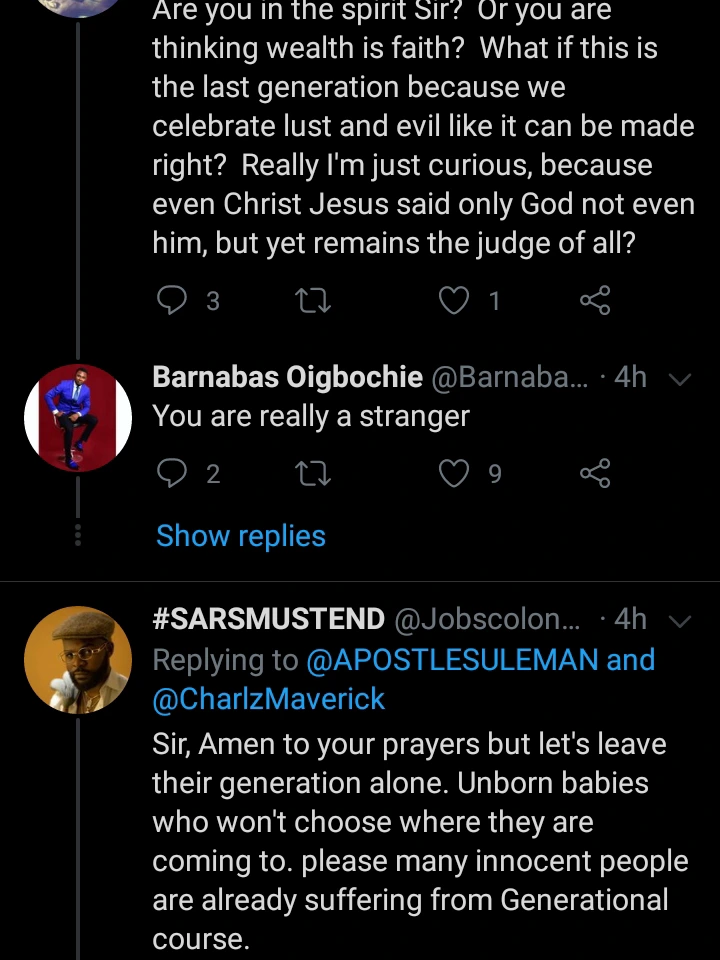The image size is (720, 960).
Task: Open Barnabas Oigbochie's tweet options chevron
Action: pyautogui.click(x=680, y=379)
